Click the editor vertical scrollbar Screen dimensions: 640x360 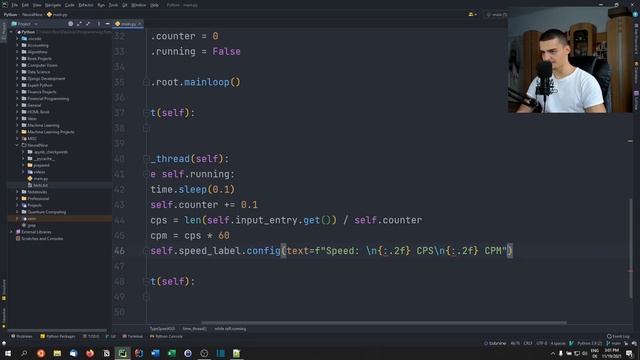[631, 247]
